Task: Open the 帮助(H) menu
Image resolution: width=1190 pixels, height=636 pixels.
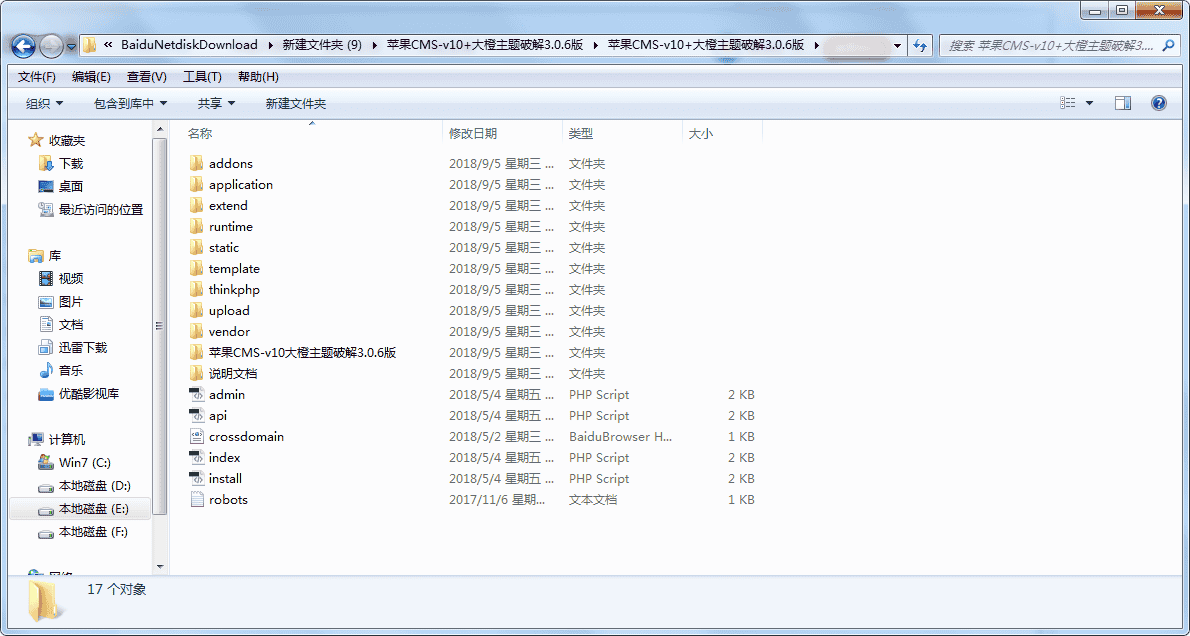Action: pos(258,77)
